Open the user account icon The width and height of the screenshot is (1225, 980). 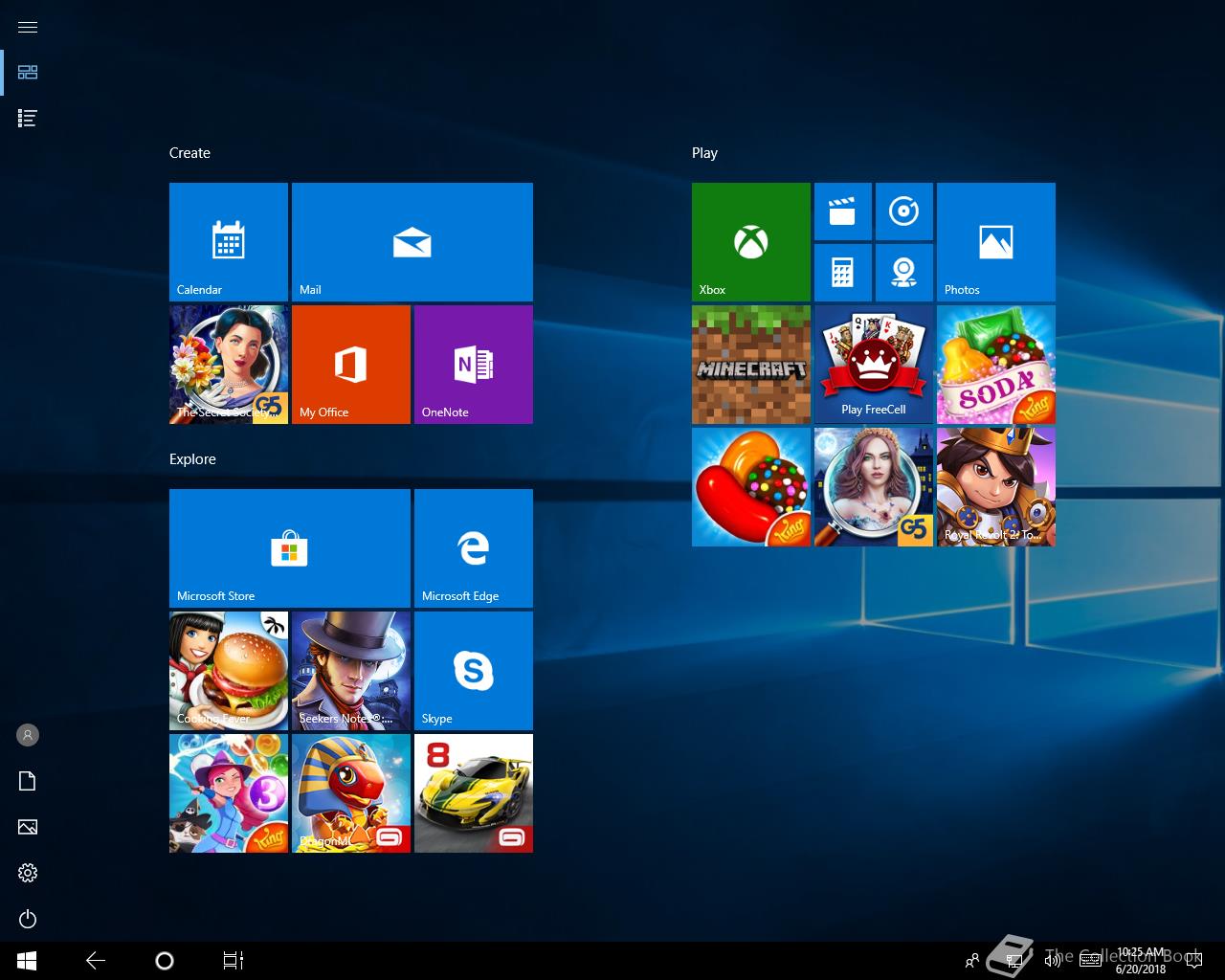(28, 735)
